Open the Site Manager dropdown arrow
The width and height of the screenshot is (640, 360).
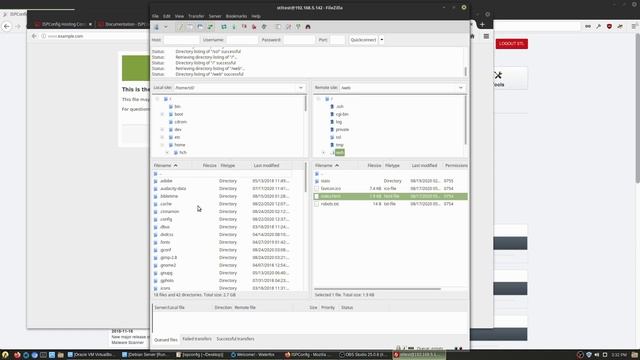(166, 27)
